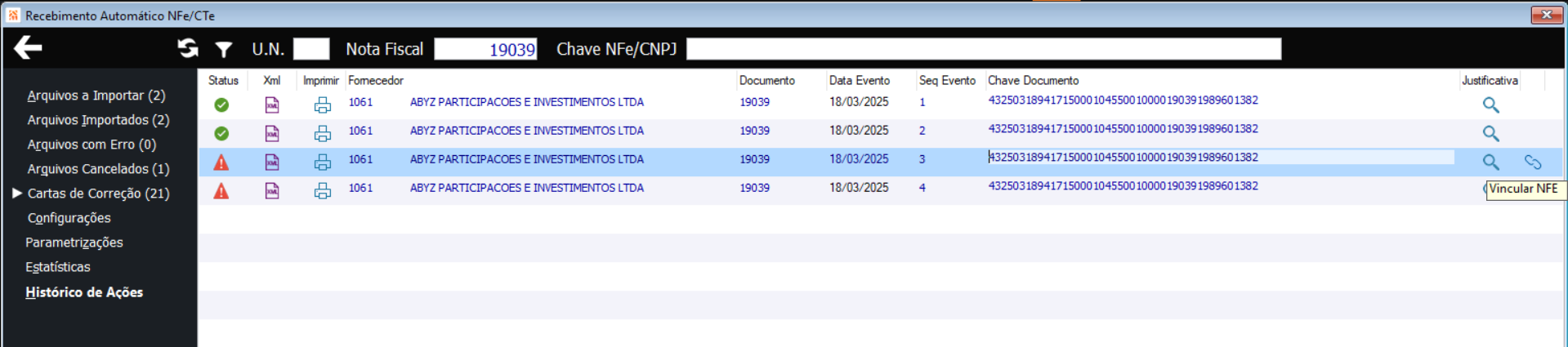Print the document of Seq Evento 1
This screenshot has height=347, width=1568.
tap(323, 105)
